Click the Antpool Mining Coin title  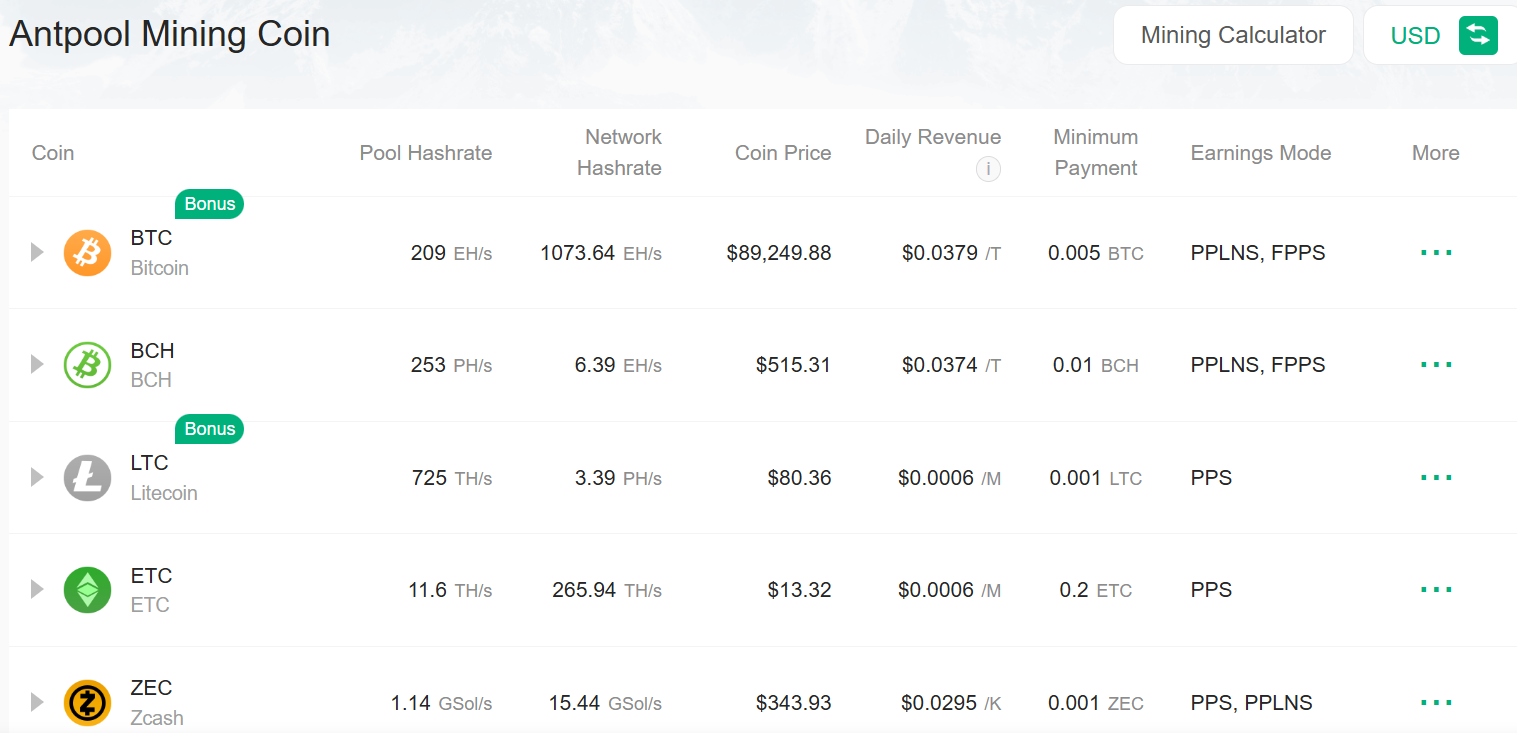[x=169, y=34]
